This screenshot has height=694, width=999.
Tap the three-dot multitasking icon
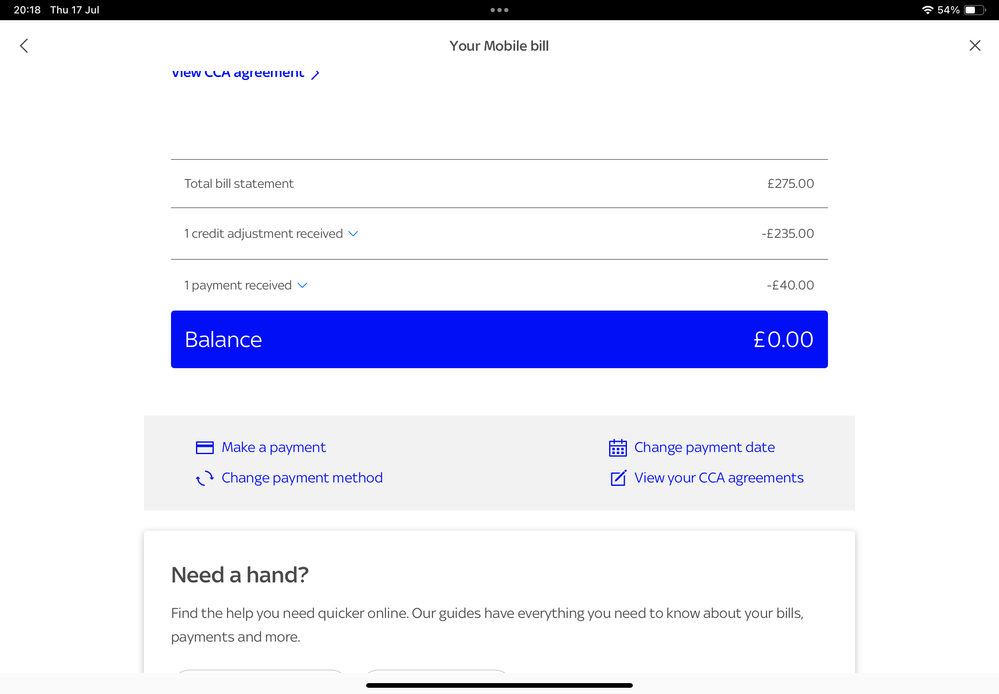499,10
